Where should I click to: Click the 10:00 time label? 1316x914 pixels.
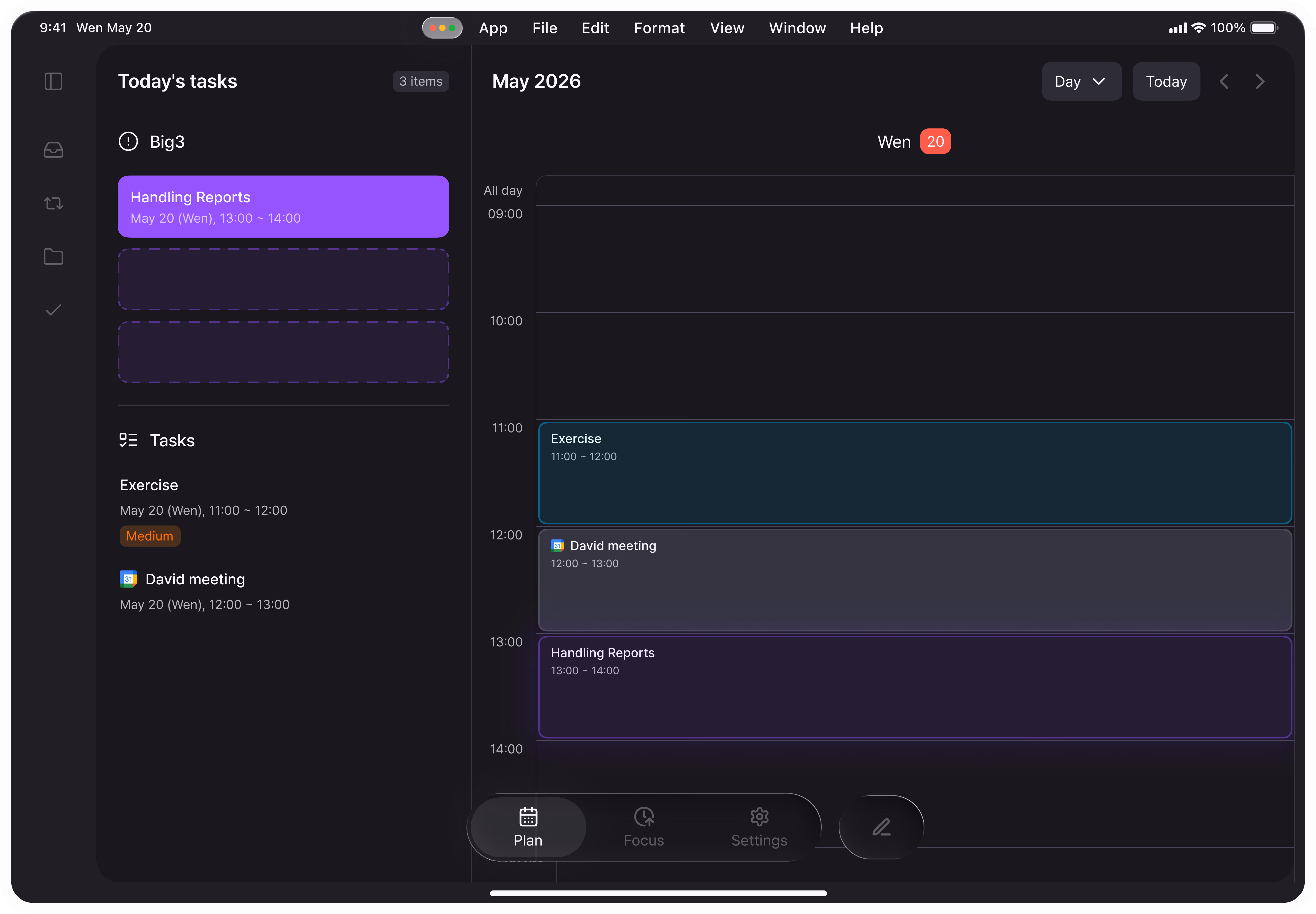pyautogui.click(x=506, y=321)
